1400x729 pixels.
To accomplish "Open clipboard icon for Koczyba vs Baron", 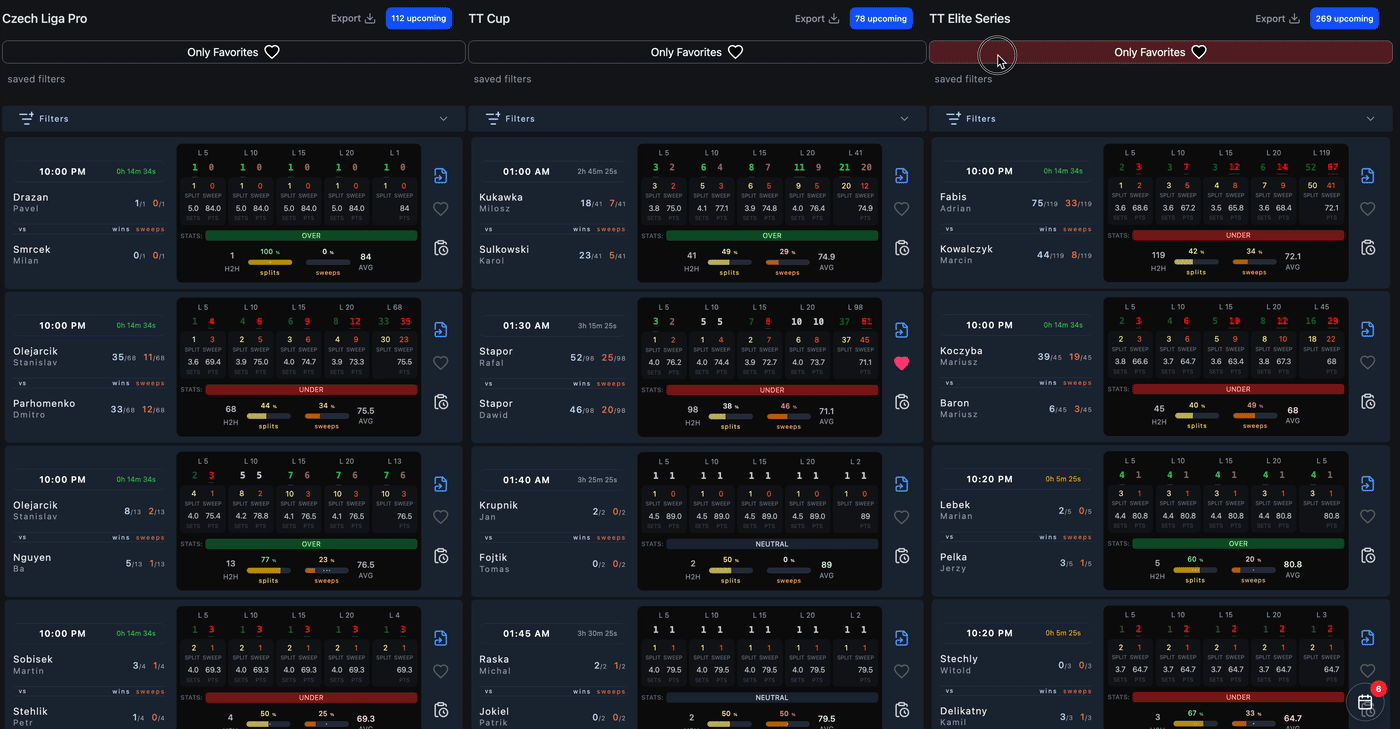I will (x=1368, y=402).
